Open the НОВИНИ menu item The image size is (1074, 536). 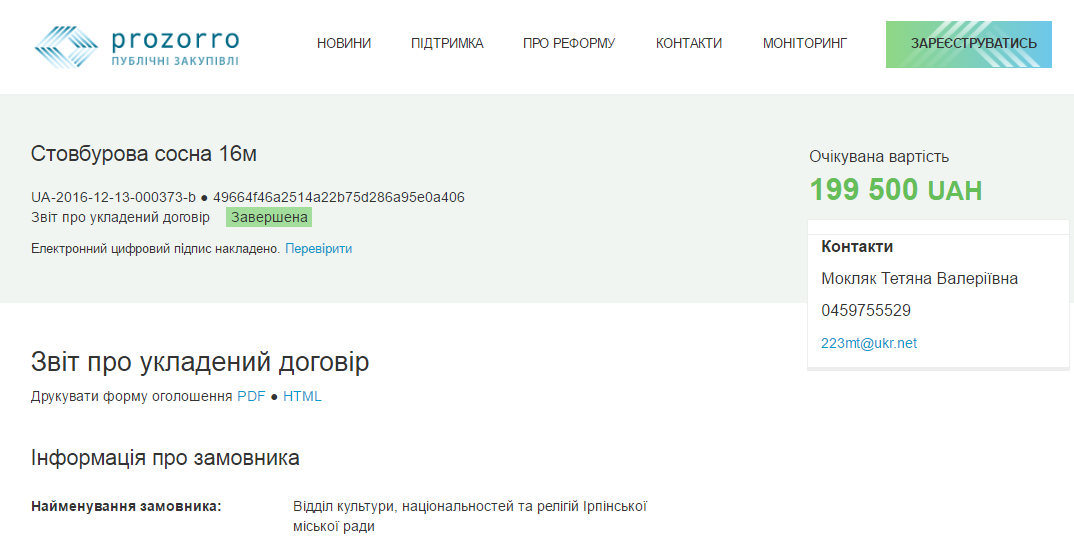[x=344, y=43]
